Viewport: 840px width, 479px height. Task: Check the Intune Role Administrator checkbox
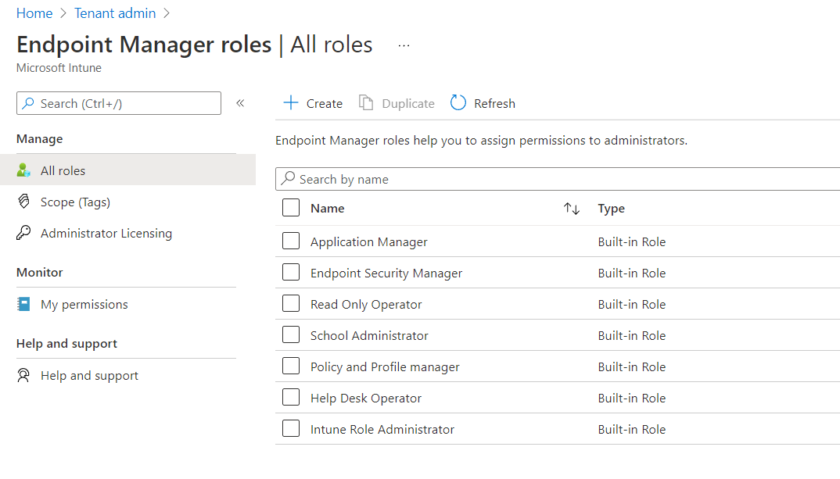[291, 429]
